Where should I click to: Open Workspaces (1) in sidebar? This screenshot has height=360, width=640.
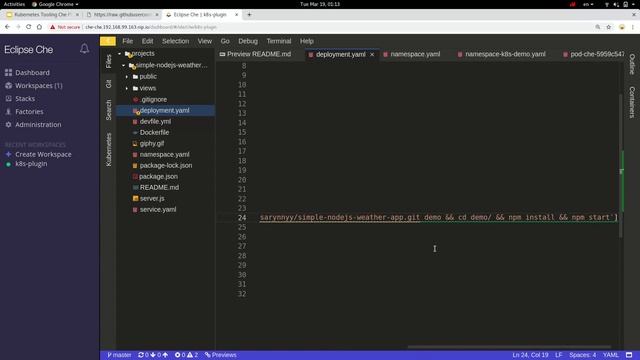pos(39,86)
